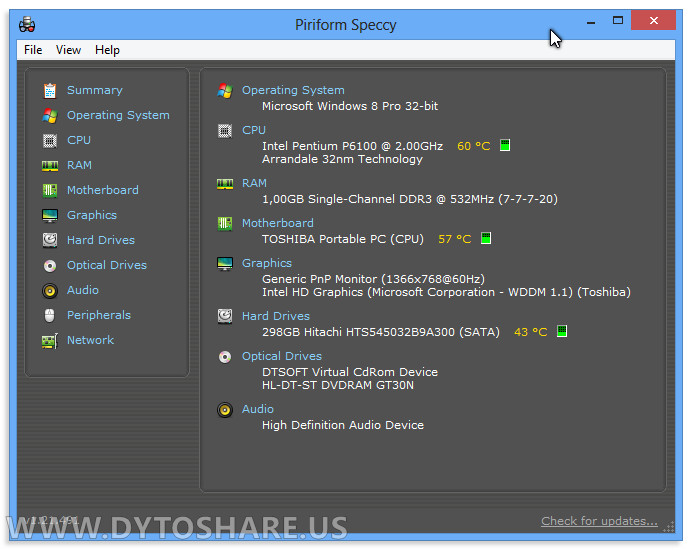Open Motherboard details from sidebar
This screenshot has height=550, width=692.
(x=103, y=190)
